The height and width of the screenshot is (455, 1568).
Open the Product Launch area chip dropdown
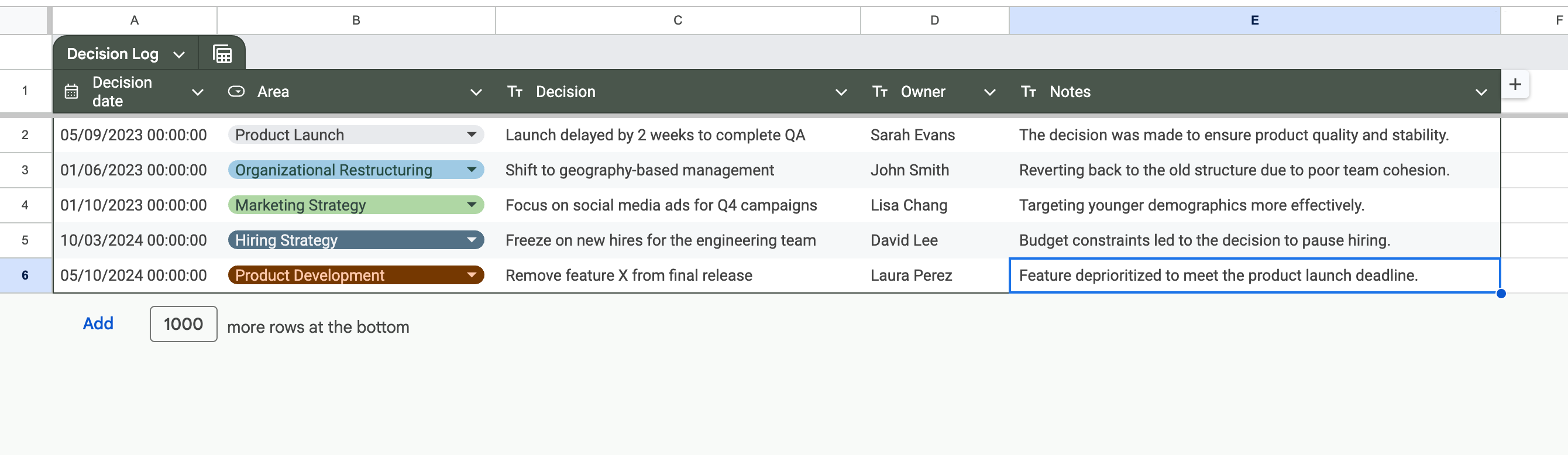472,135
